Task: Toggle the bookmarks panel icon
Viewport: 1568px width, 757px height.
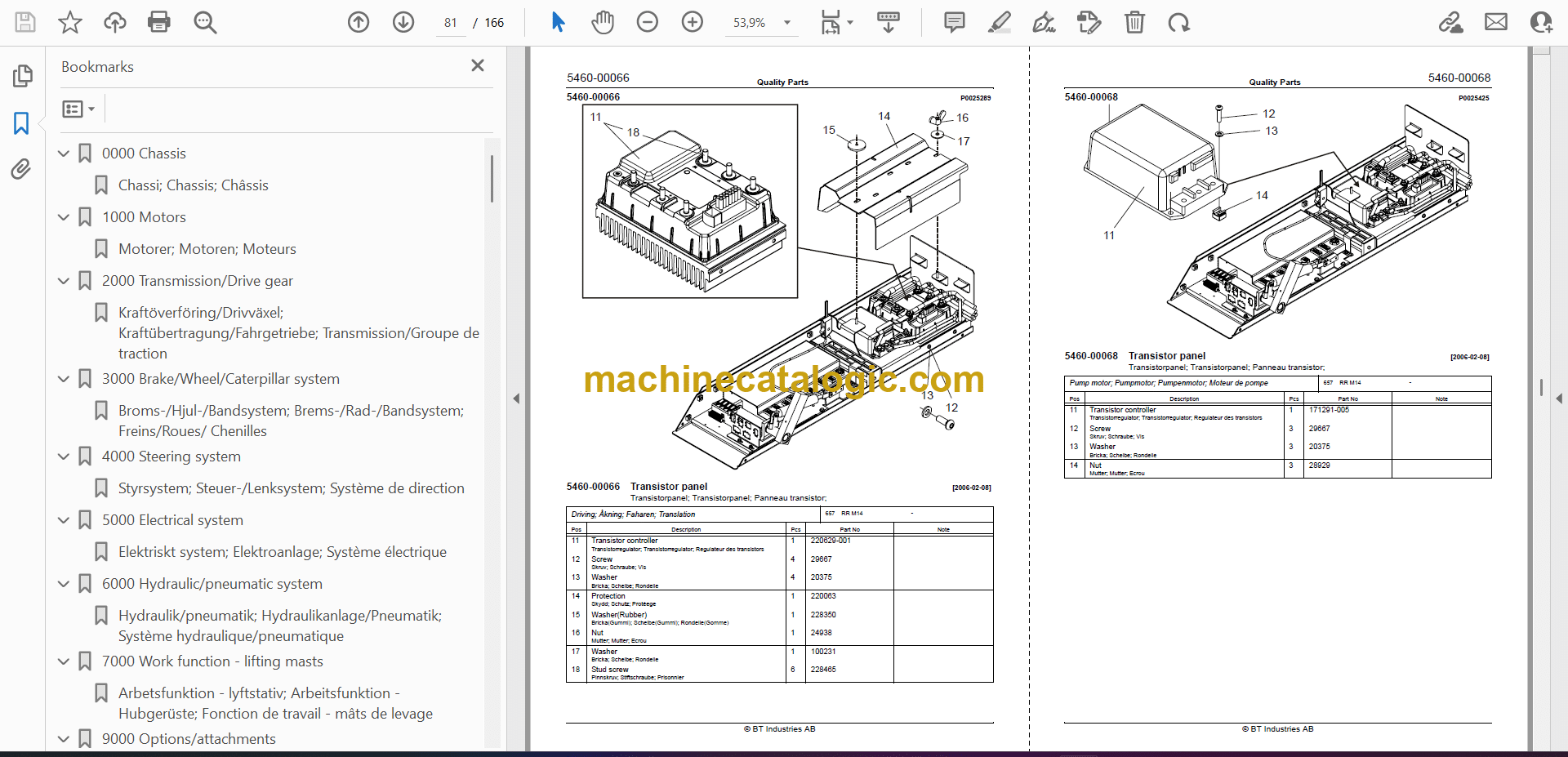Action: [22, 123]
